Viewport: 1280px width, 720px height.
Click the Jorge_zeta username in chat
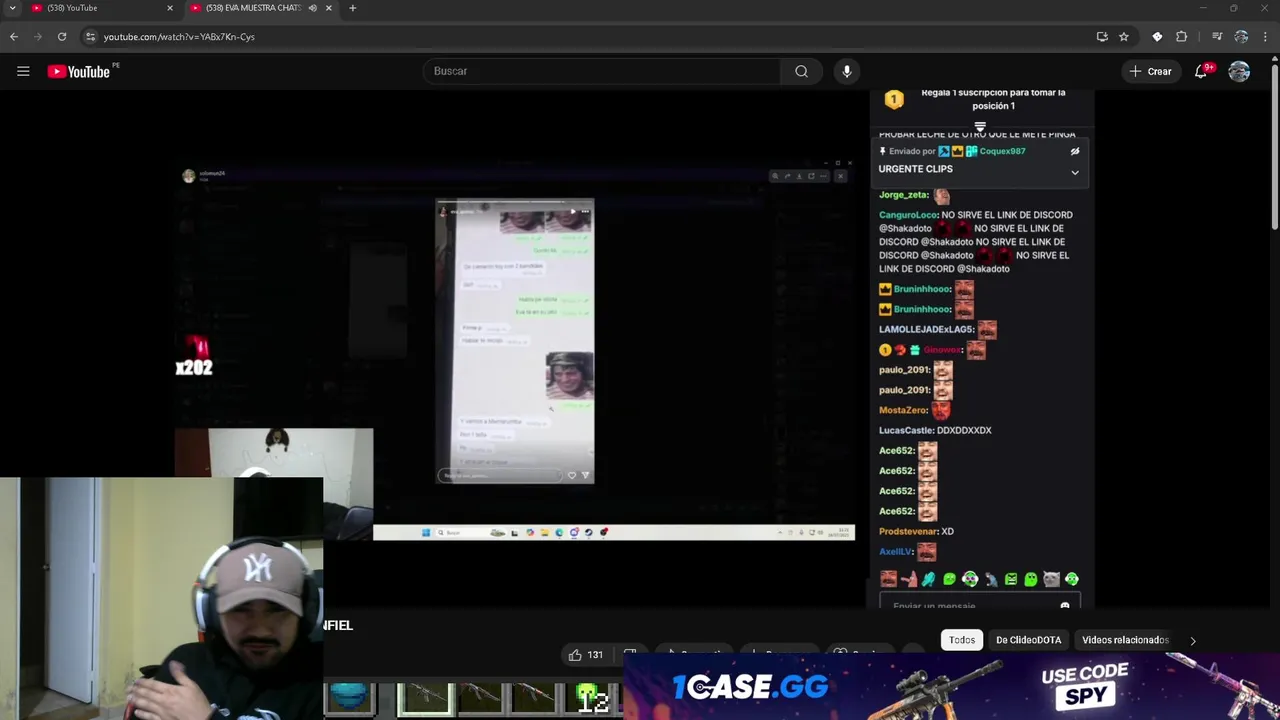coord(903,195)
